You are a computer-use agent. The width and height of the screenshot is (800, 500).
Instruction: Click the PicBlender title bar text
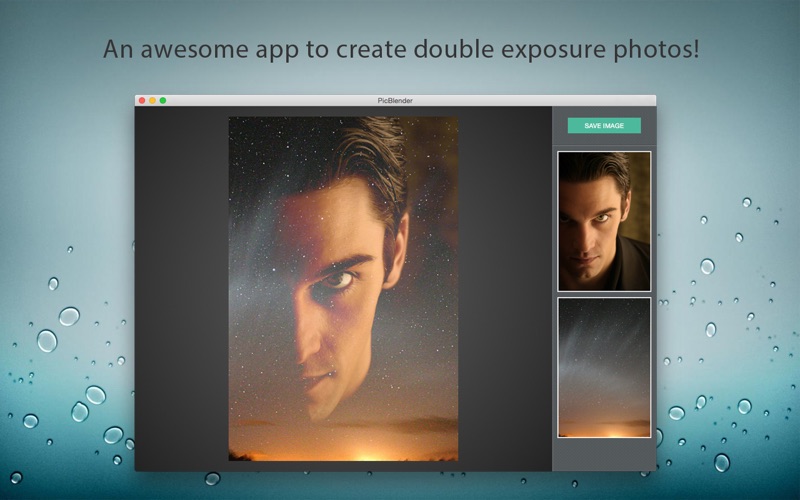[395, 101]
